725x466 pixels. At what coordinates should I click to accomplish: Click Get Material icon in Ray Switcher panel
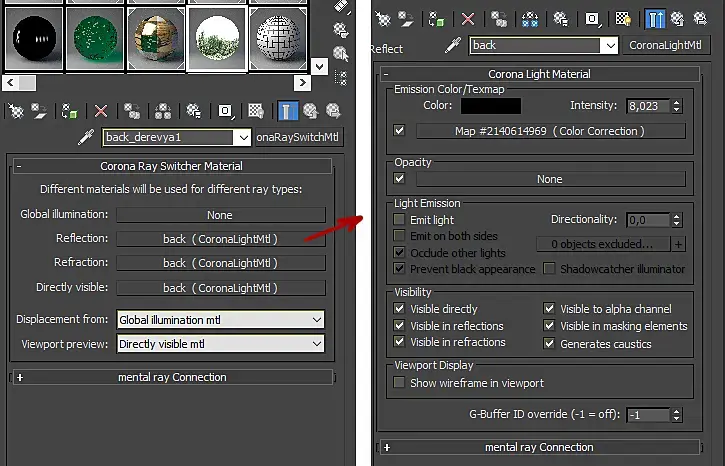16,111
